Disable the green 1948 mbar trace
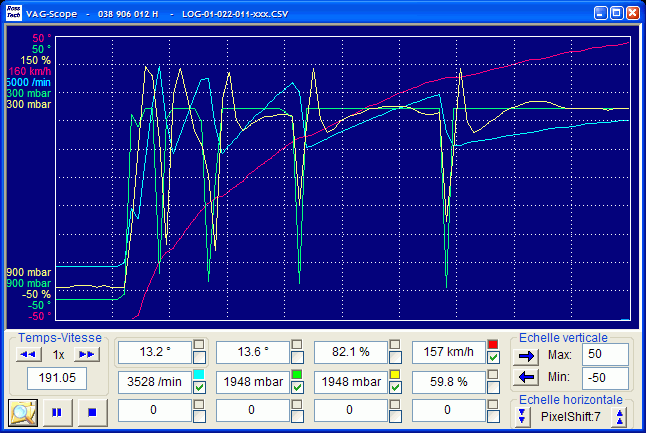Viewport: 646px width, 433px height. (297, 388)
